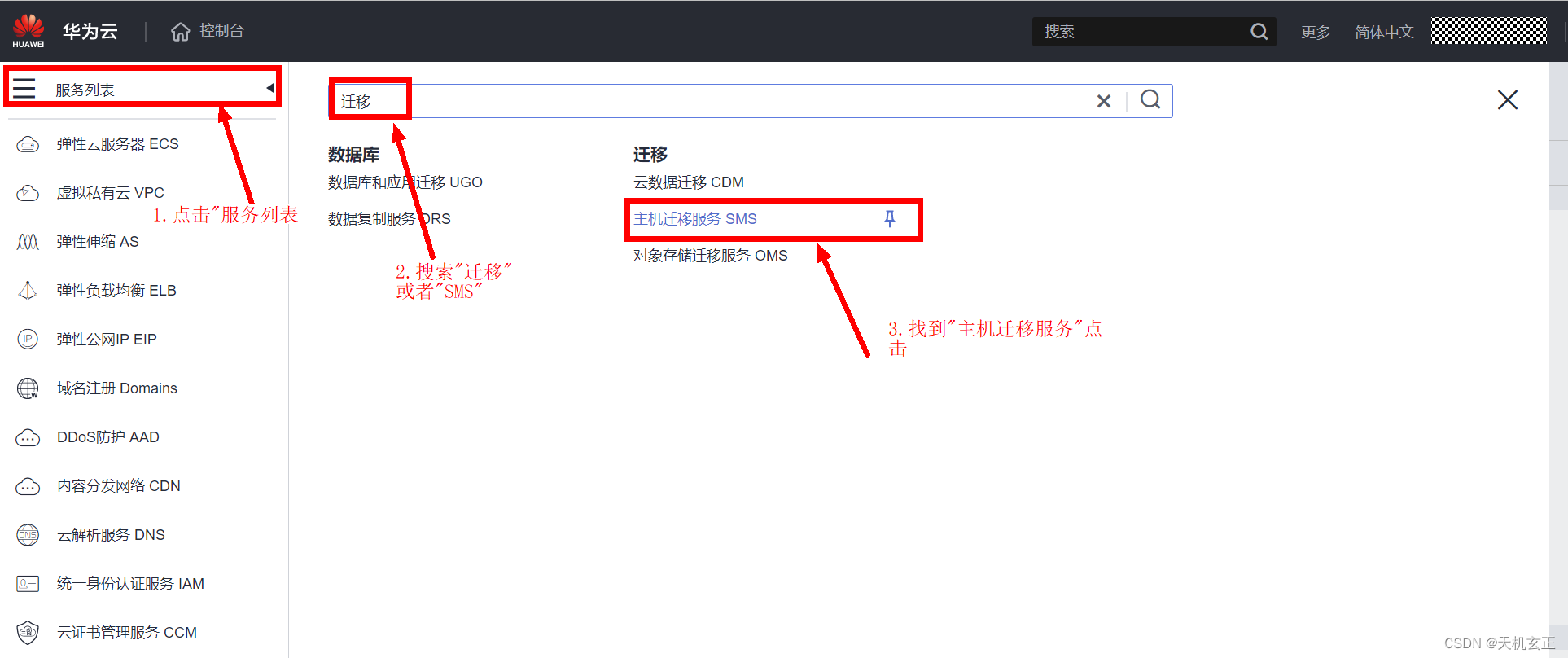
Task: Click the Auto Scaling AS icon
Action: (28, 242)
